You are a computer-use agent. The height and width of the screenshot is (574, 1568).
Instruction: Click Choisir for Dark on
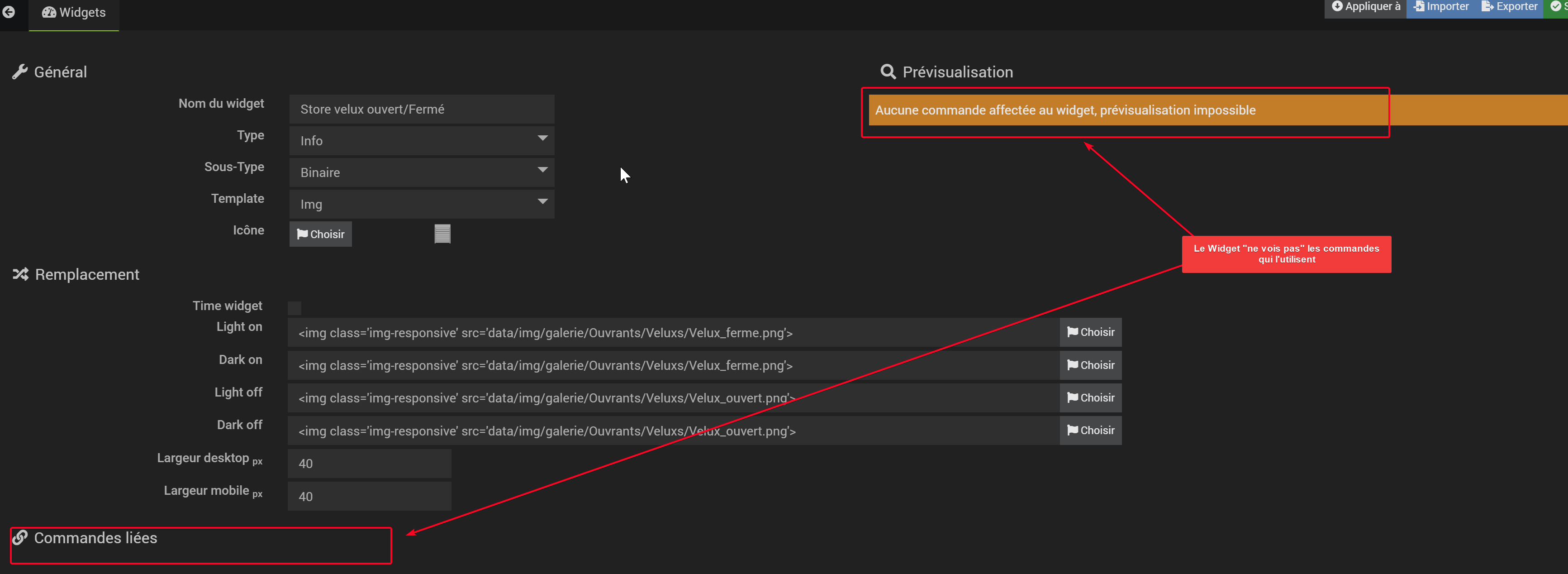click(x=1090, y=365)
